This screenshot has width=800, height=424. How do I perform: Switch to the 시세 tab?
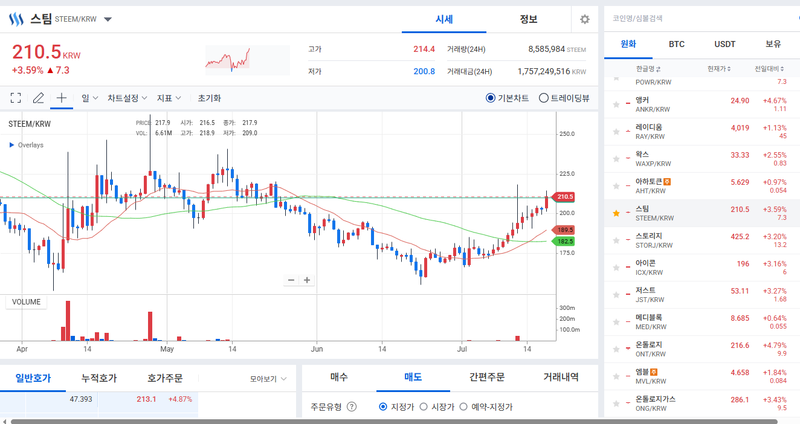[x=444, y=19]
